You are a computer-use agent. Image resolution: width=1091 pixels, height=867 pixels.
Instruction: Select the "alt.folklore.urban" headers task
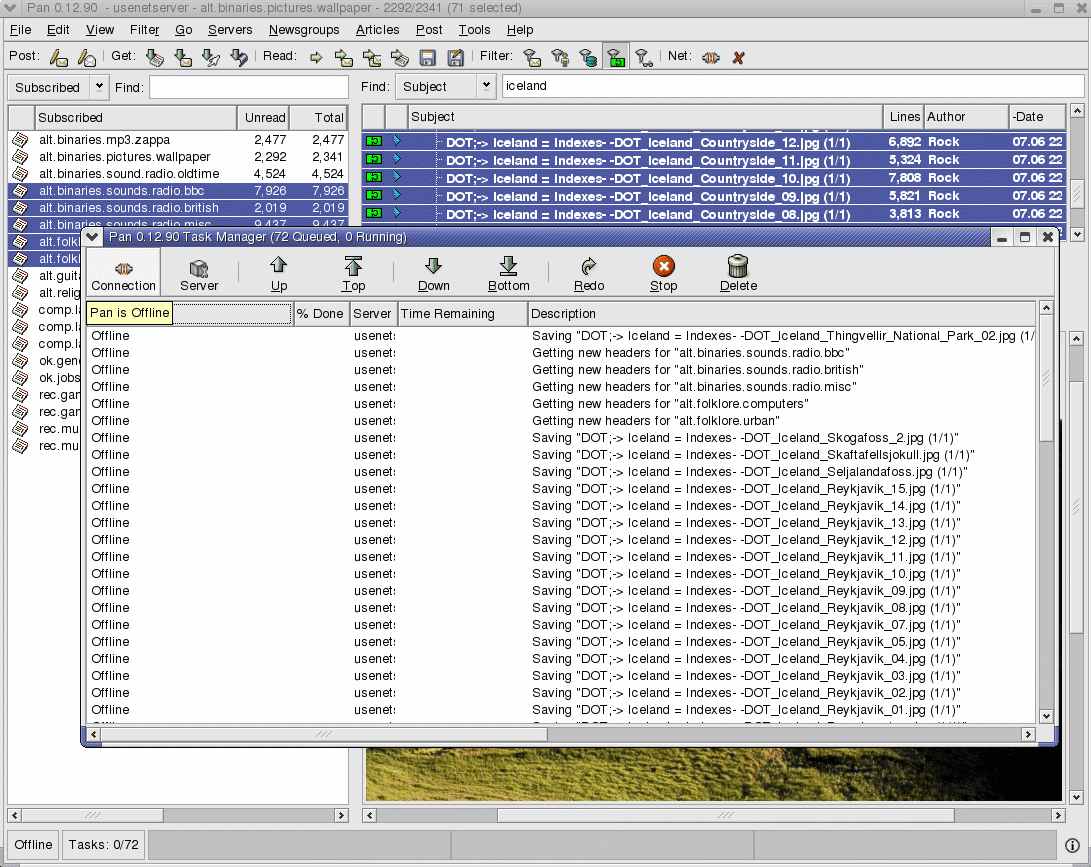(562, 421)
